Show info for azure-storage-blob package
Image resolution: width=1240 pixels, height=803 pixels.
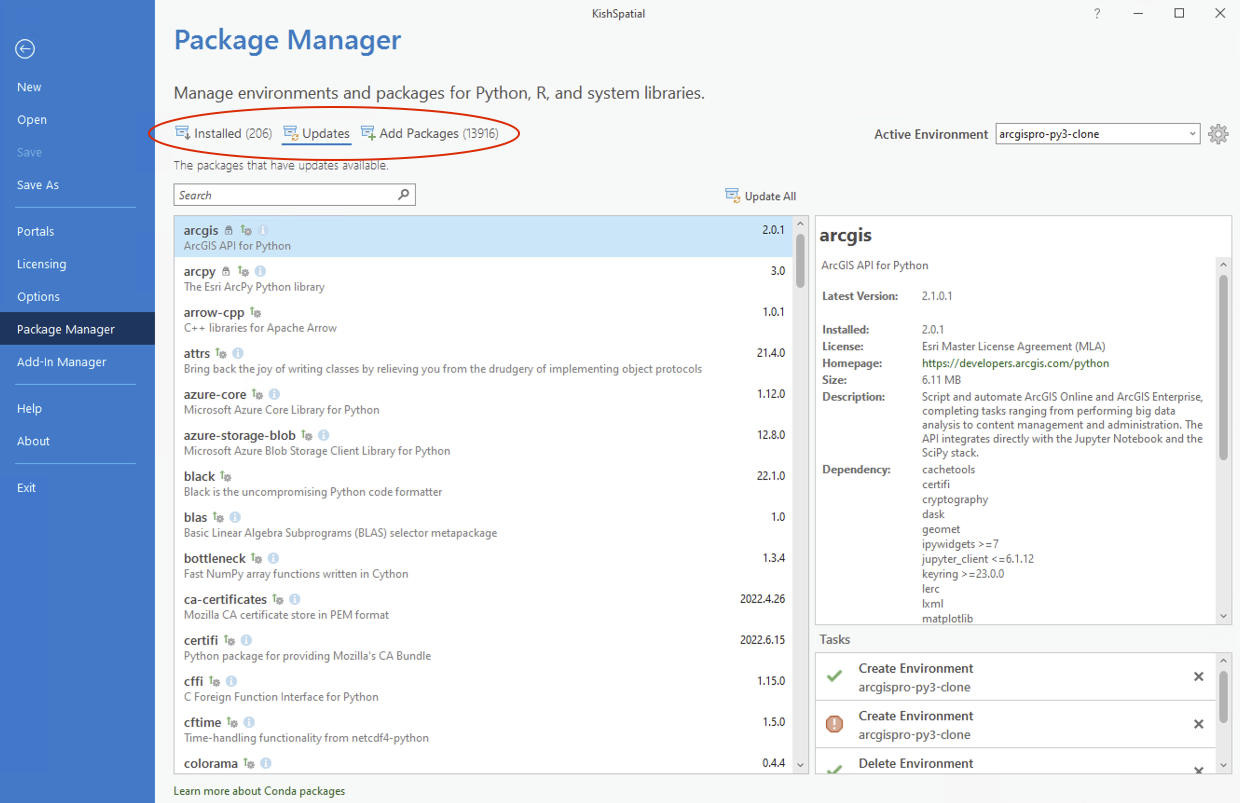(324, 436)
